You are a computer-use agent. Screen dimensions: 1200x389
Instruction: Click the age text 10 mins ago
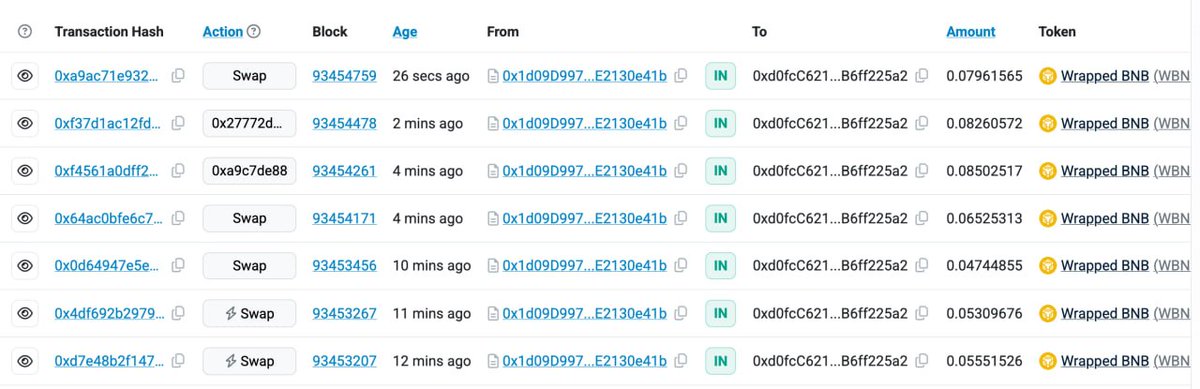click(x=432, y=266)
